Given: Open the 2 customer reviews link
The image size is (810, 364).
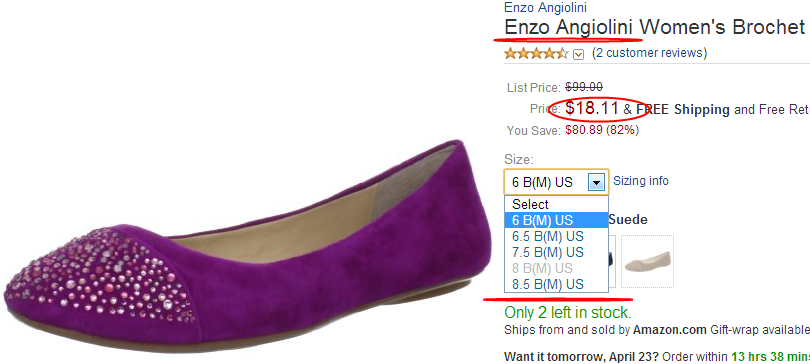Looking at the screenshot, I should coord(649,53).
